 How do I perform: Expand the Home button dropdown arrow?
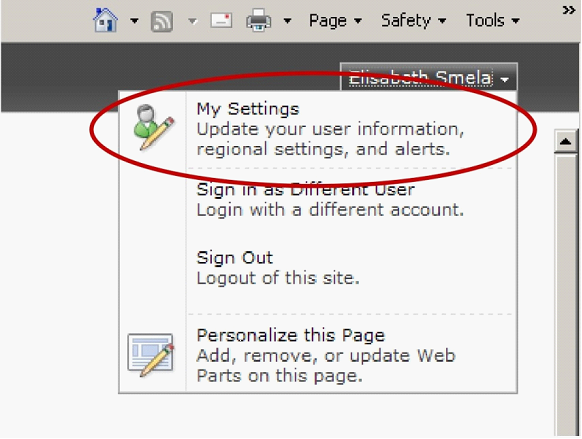pos(134,21)
